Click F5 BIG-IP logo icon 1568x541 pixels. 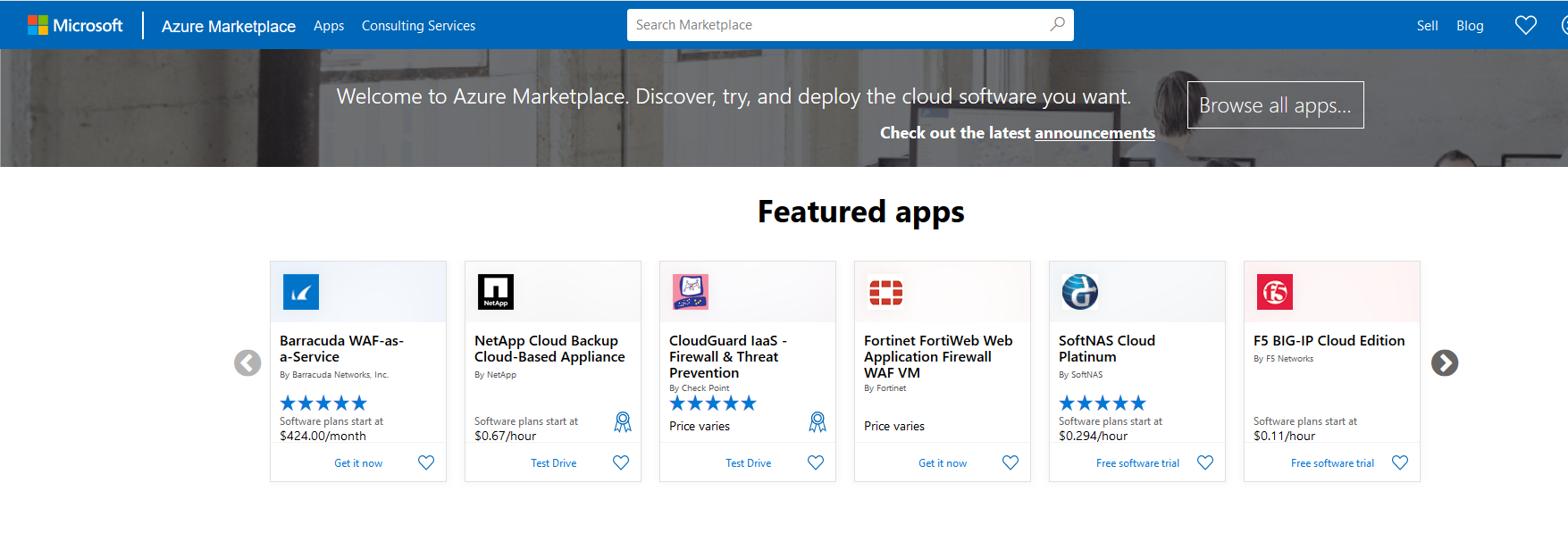click(x=1275, y=292)
